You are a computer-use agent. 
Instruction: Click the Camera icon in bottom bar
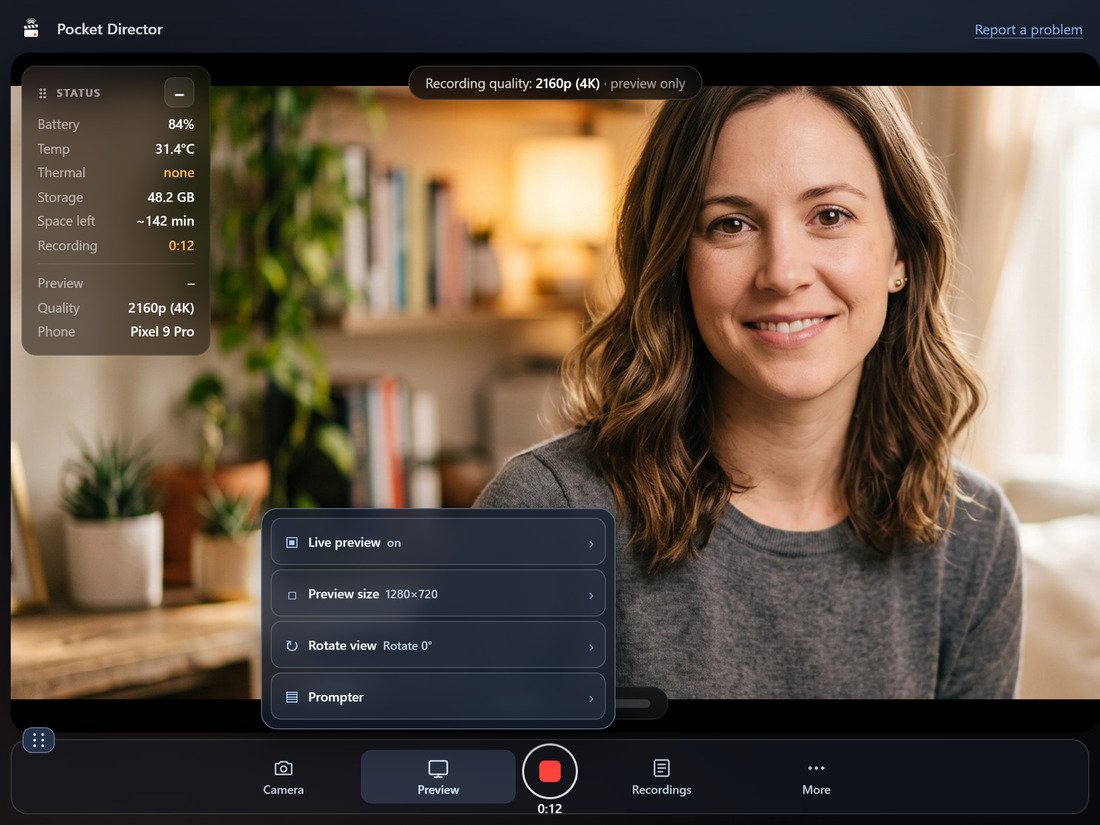(283, 768)
